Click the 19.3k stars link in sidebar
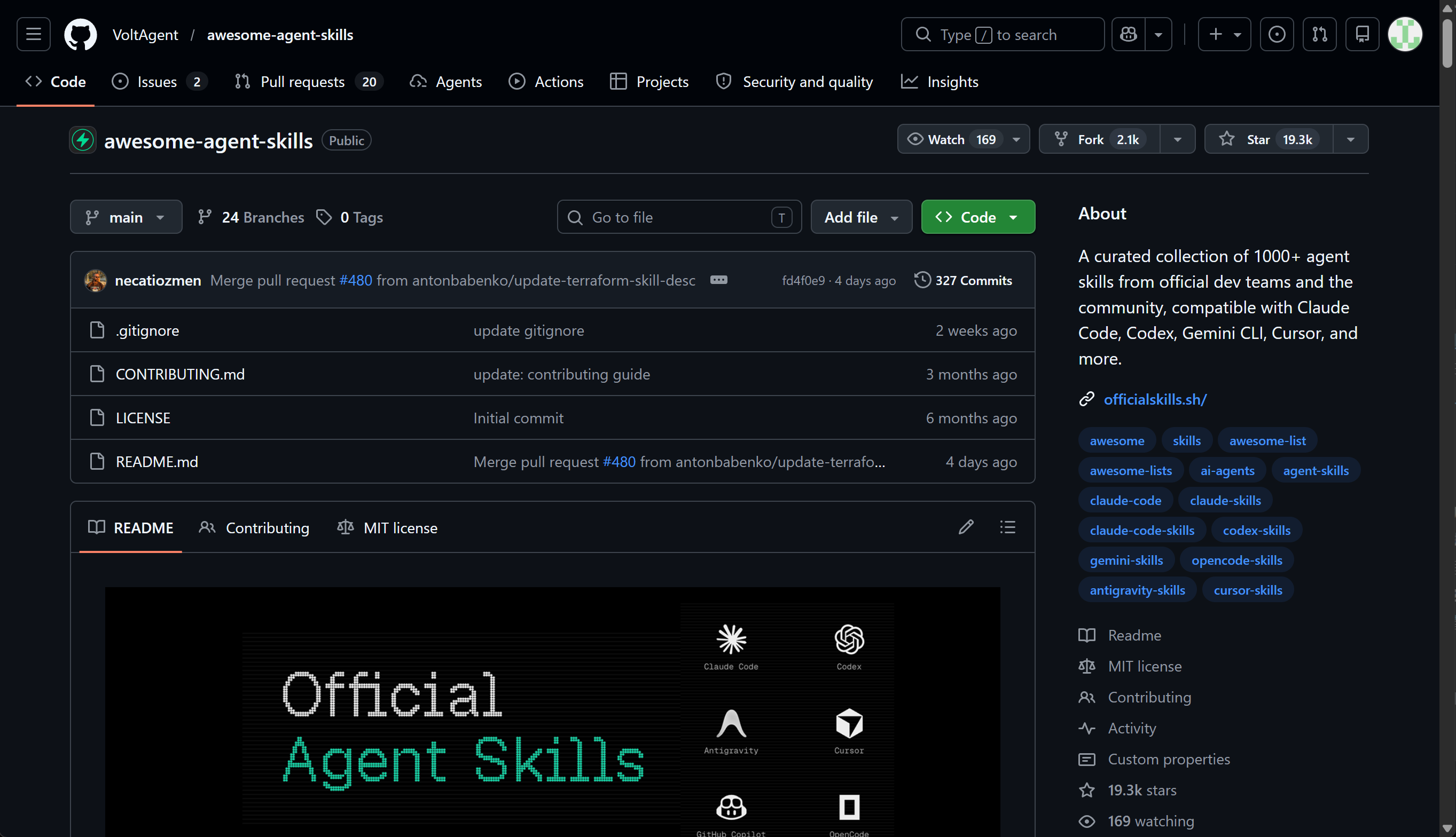Image resolution: width=1456 pixels, height=837 pixels. click(x=1141, y=790)
